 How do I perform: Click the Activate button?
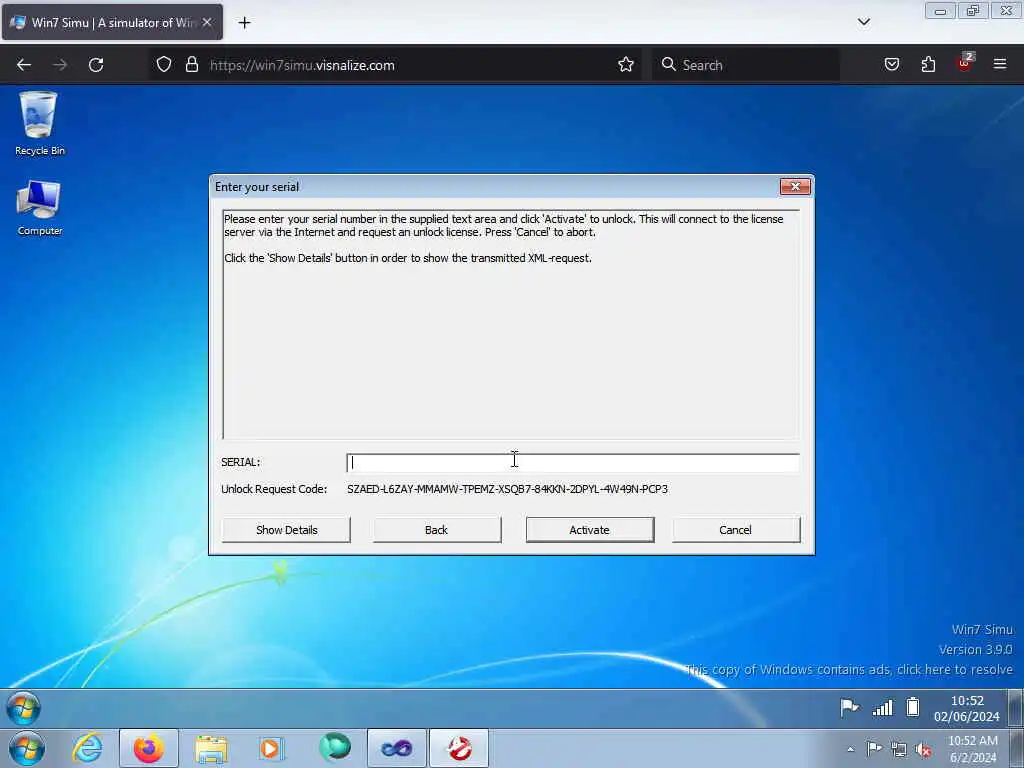click(x=590, y=530)
